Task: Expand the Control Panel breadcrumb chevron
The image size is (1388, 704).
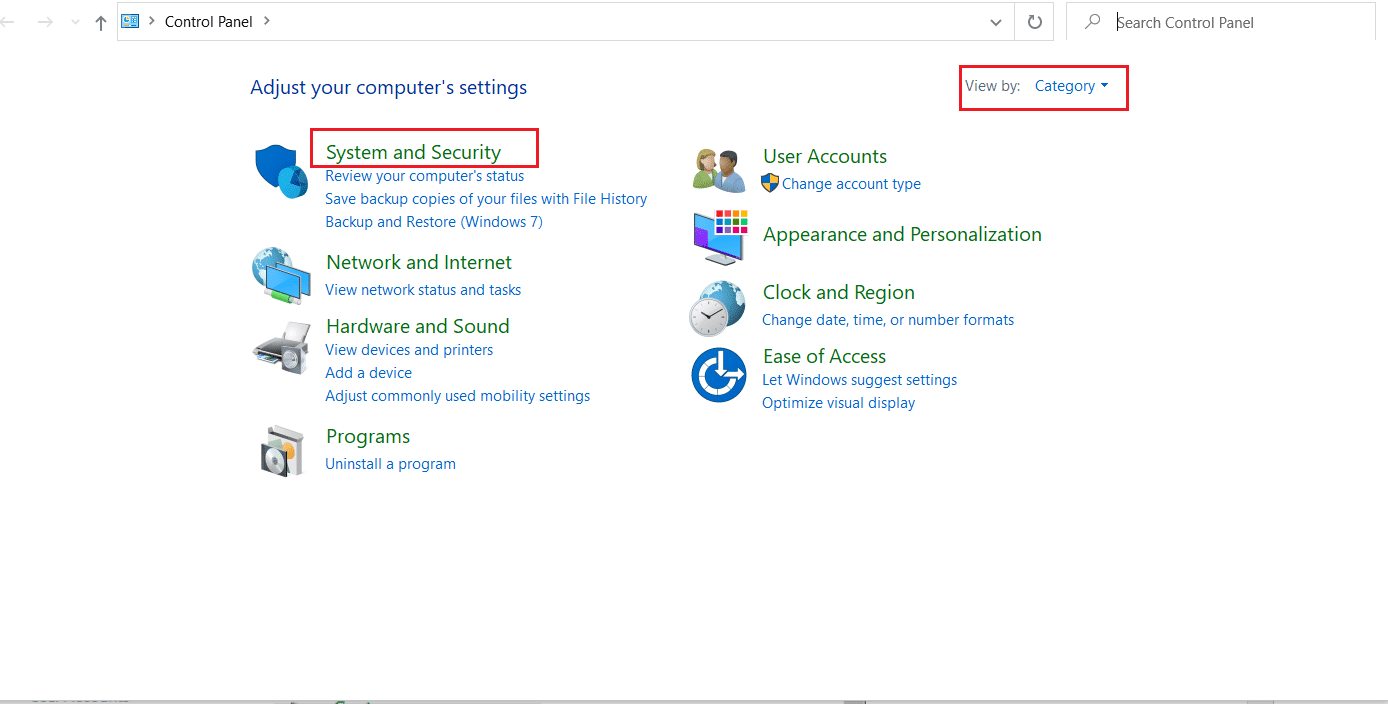Action: (x=267, y=21)
